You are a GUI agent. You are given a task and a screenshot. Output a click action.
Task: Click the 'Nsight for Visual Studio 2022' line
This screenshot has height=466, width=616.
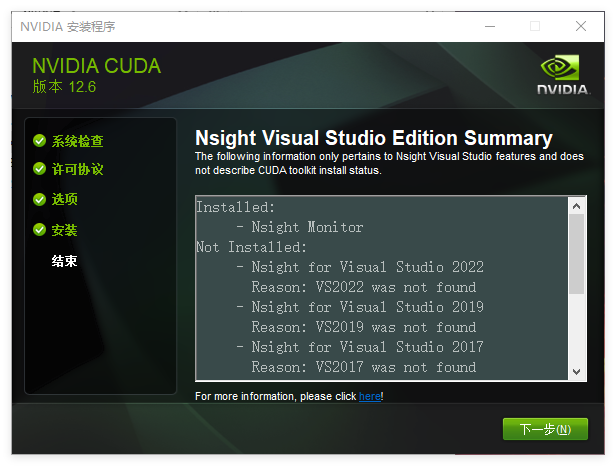click(x=367, y=267)
